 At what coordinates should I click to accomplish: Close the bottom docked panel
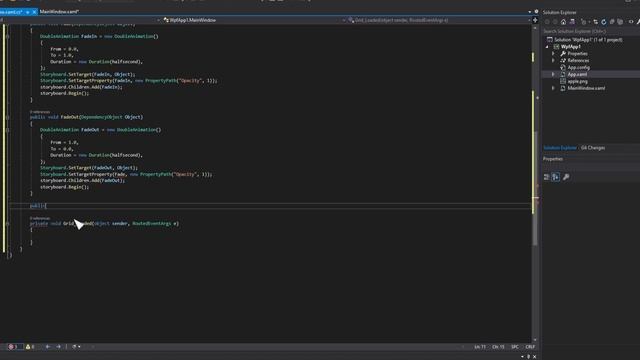coord(535,357)
